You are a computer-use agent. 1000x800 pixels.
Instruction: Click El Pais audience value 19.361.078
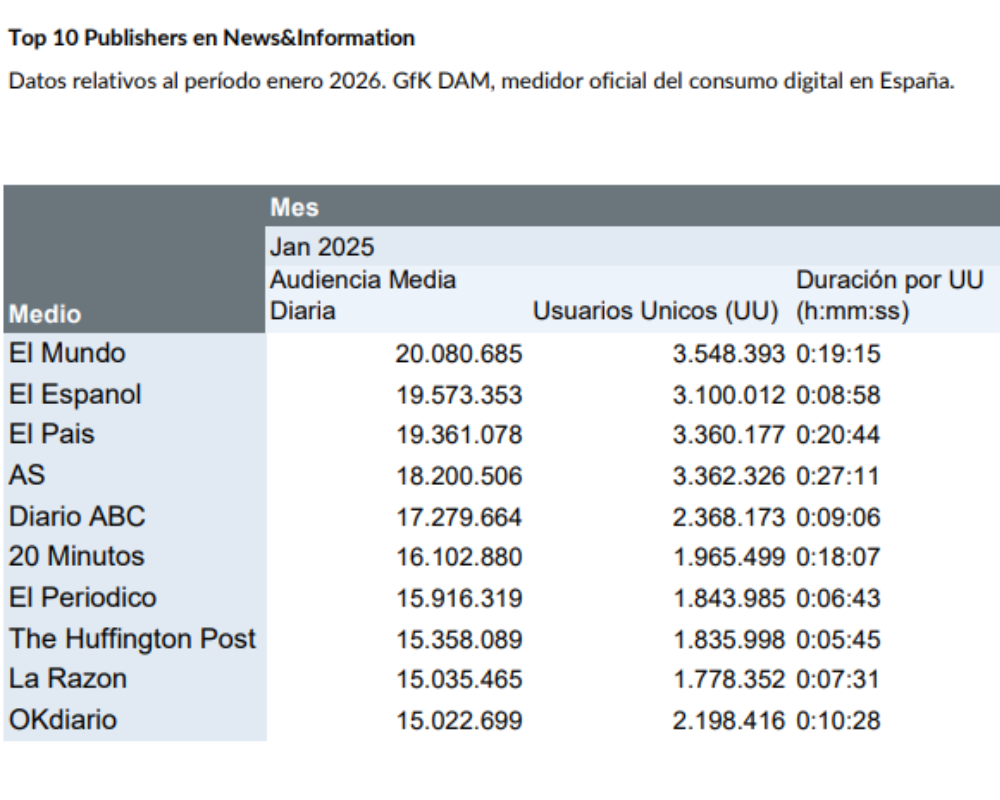pos(459,435)
